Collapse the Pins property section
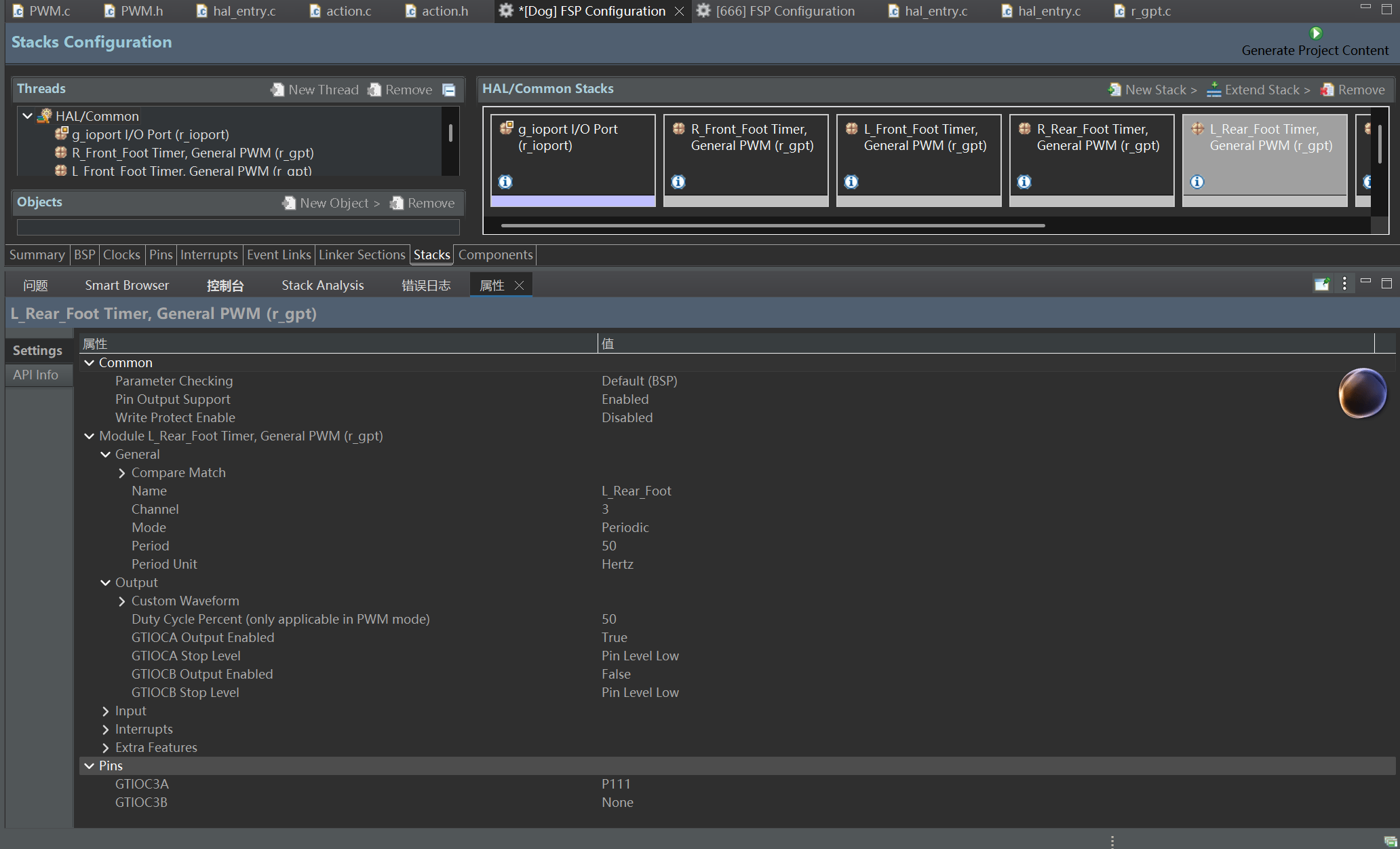1400x849 pixels. pos(90,766)
